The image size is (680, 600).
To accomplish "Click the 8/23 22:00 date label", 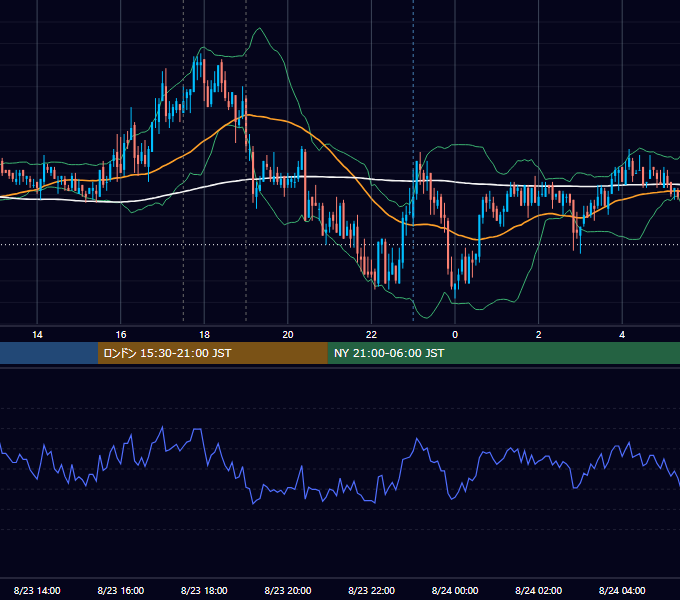I will pyautogui.click(x=372, y=590).
